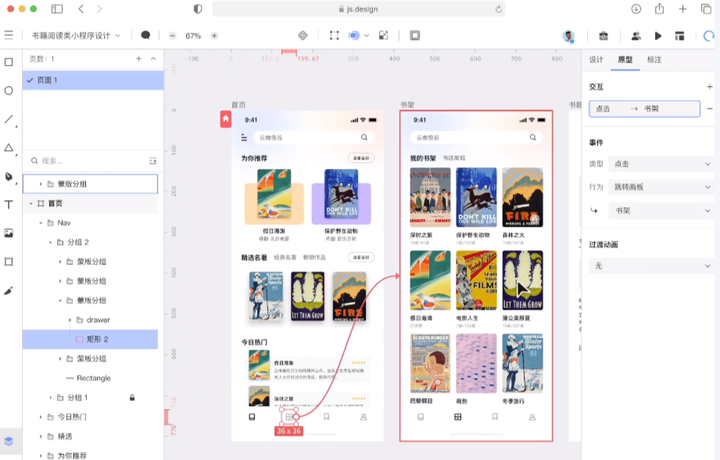This screenshot has width=720, height=460.
Task: Toggle the browser sidebar
Action: pos(57,9)
